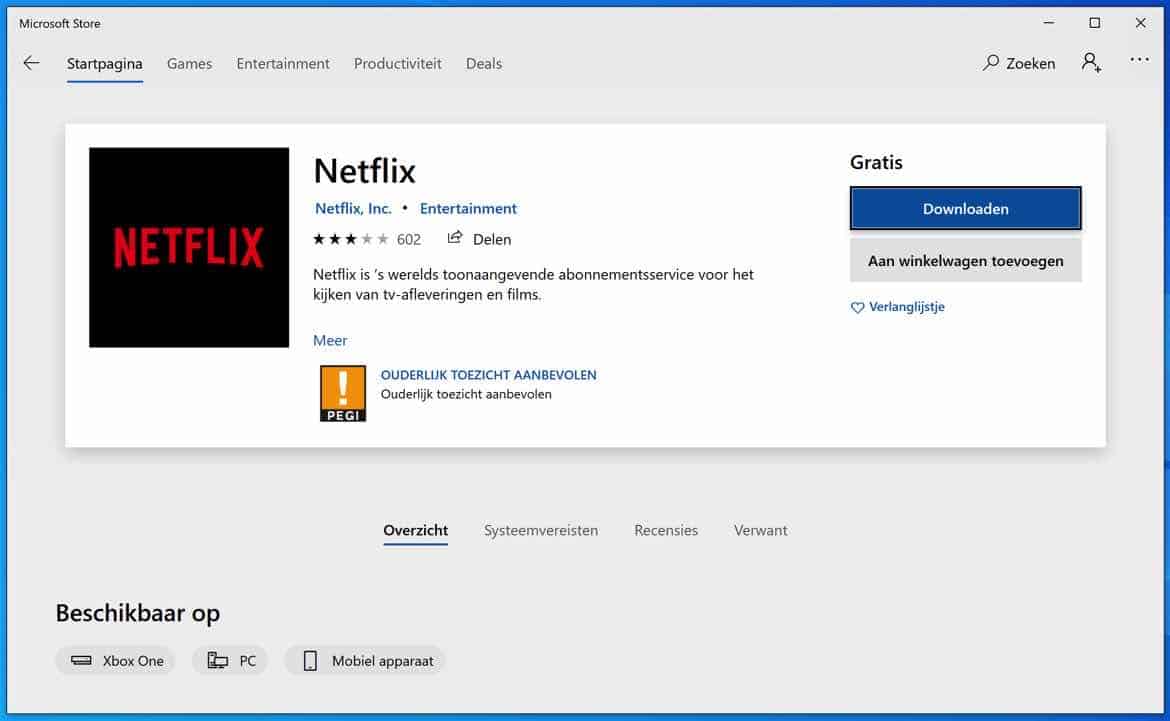The image size is (1170, 721).
Task: Open the search magnifier icon
Action: (991, 63)
